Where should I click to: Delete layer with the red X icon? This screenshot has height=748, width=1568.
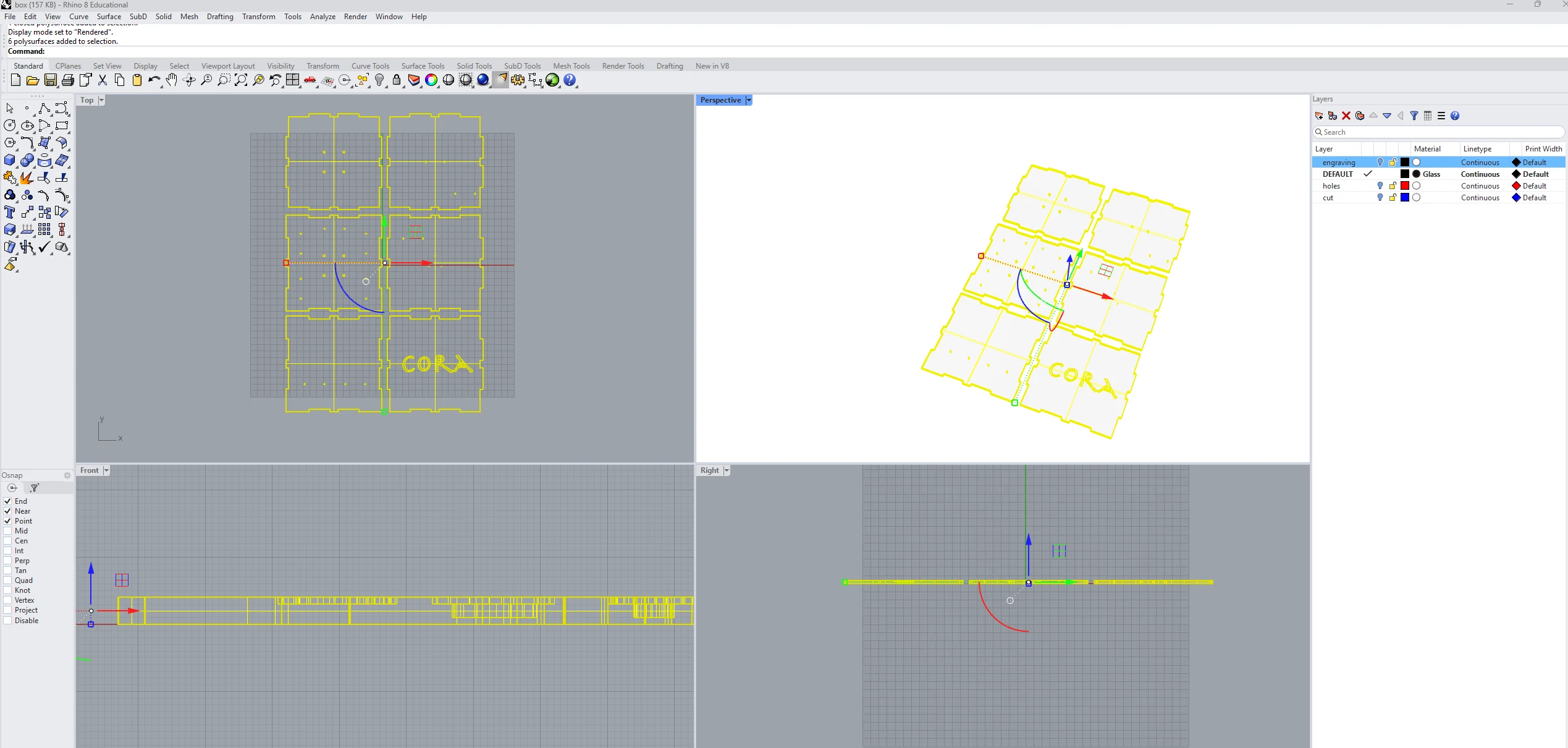[x=1346, y=116]
